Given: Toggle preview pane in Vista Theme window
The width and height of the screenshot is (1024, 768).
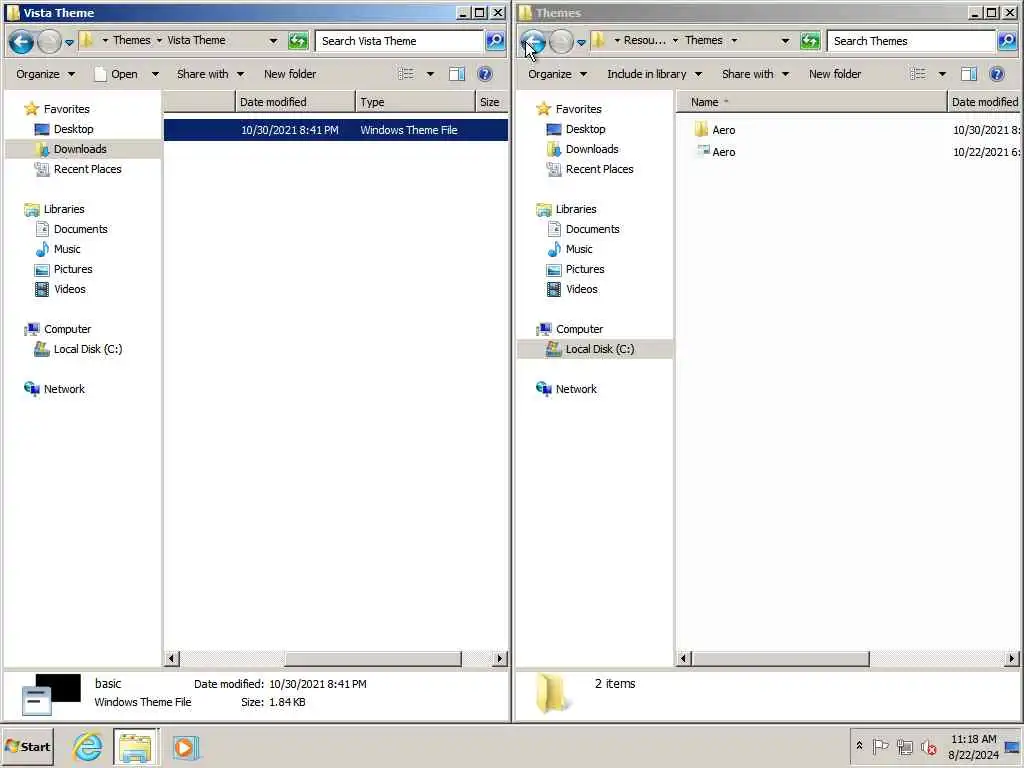Looking at the screenshot, I should pyautogui.click(x=457, y=74).
